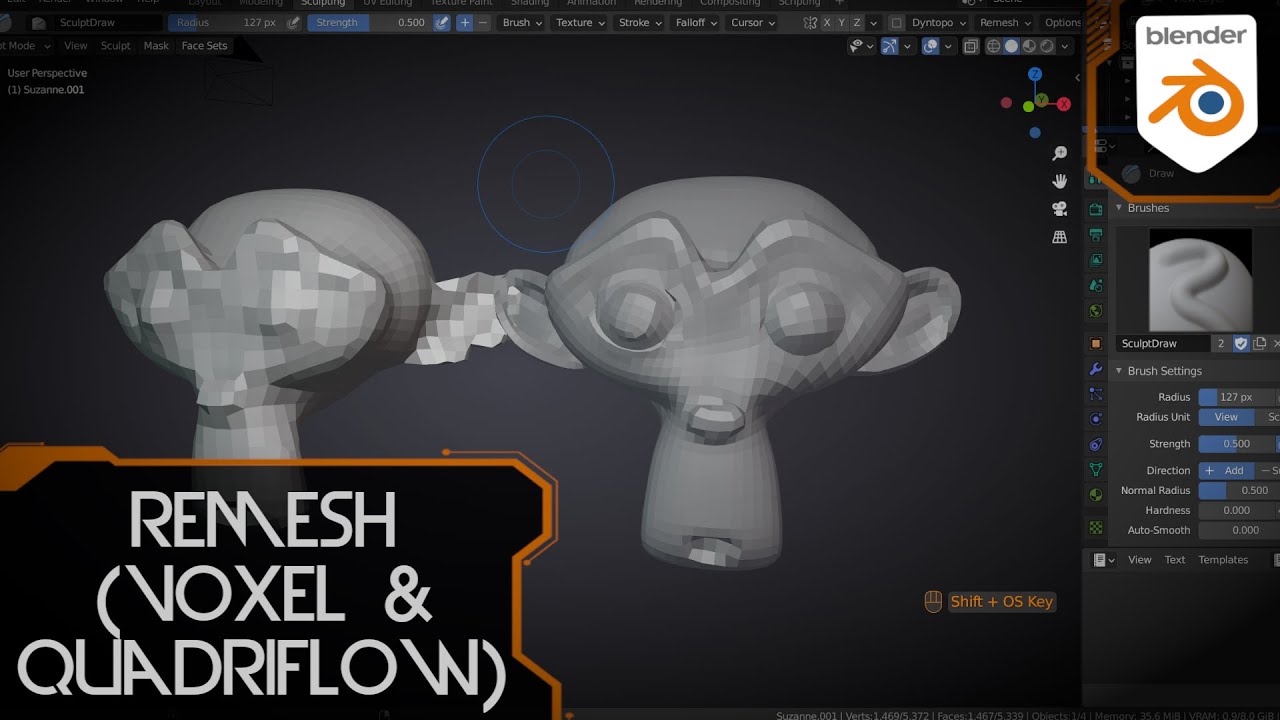Open Text menu in text editor
This screenshot has height=720, width=1280.
point(1175,560)
